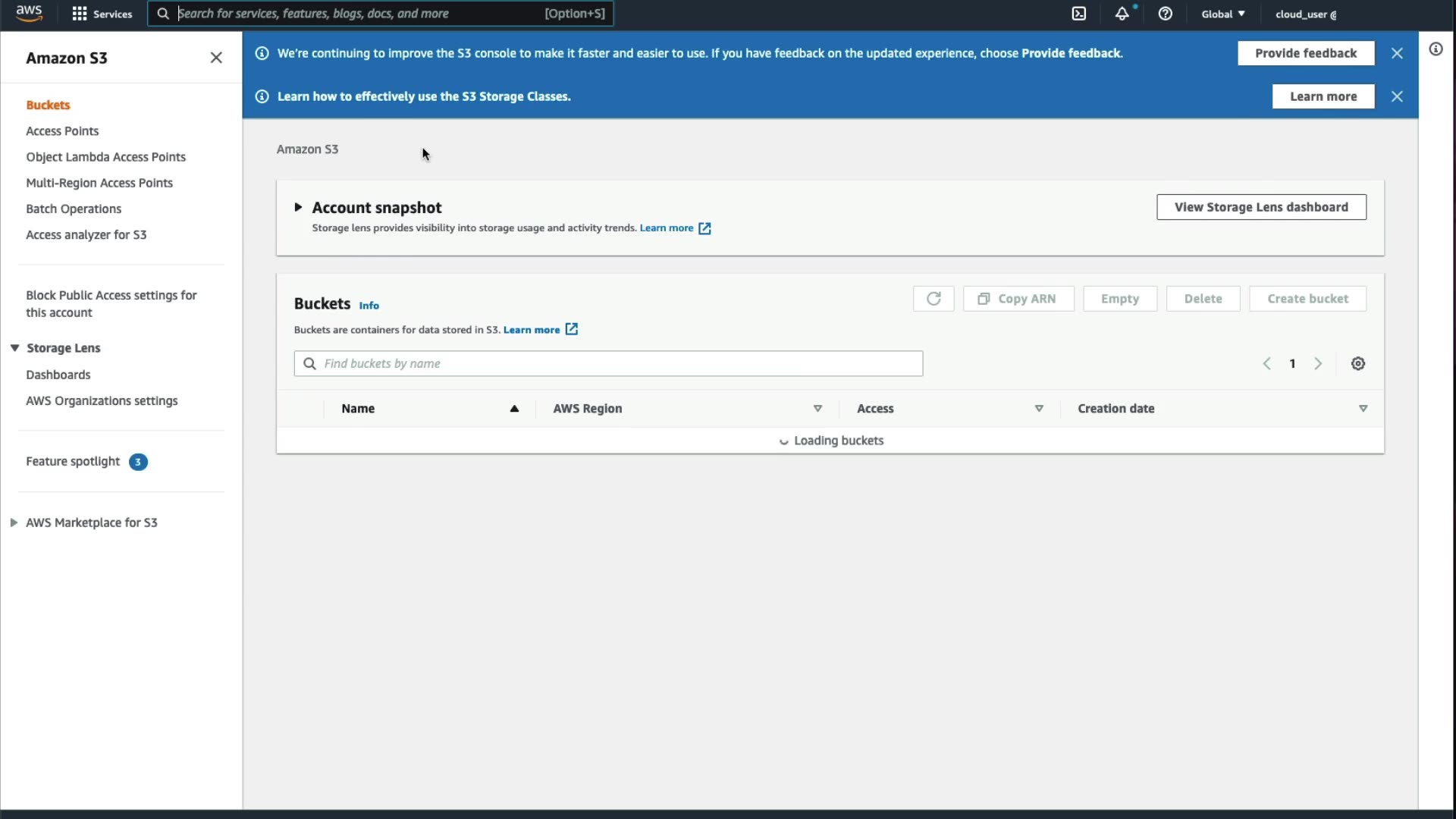Open bucket table preferences gear
Image resolution: width=1456 pixels, height=819 pixels.
(1358, 364)
